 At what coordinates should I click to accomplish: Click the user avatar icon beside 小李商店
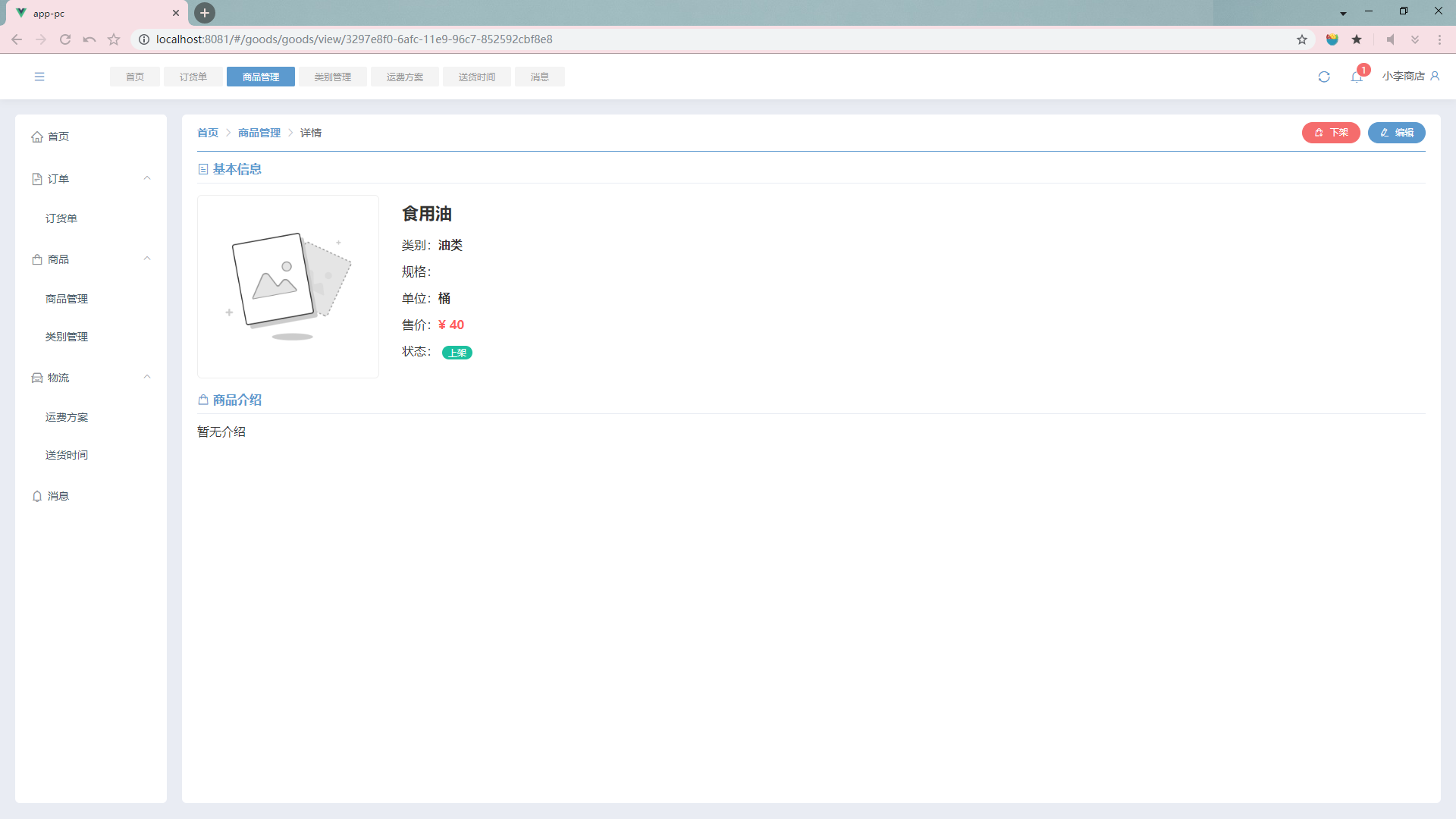point(1435,76)
